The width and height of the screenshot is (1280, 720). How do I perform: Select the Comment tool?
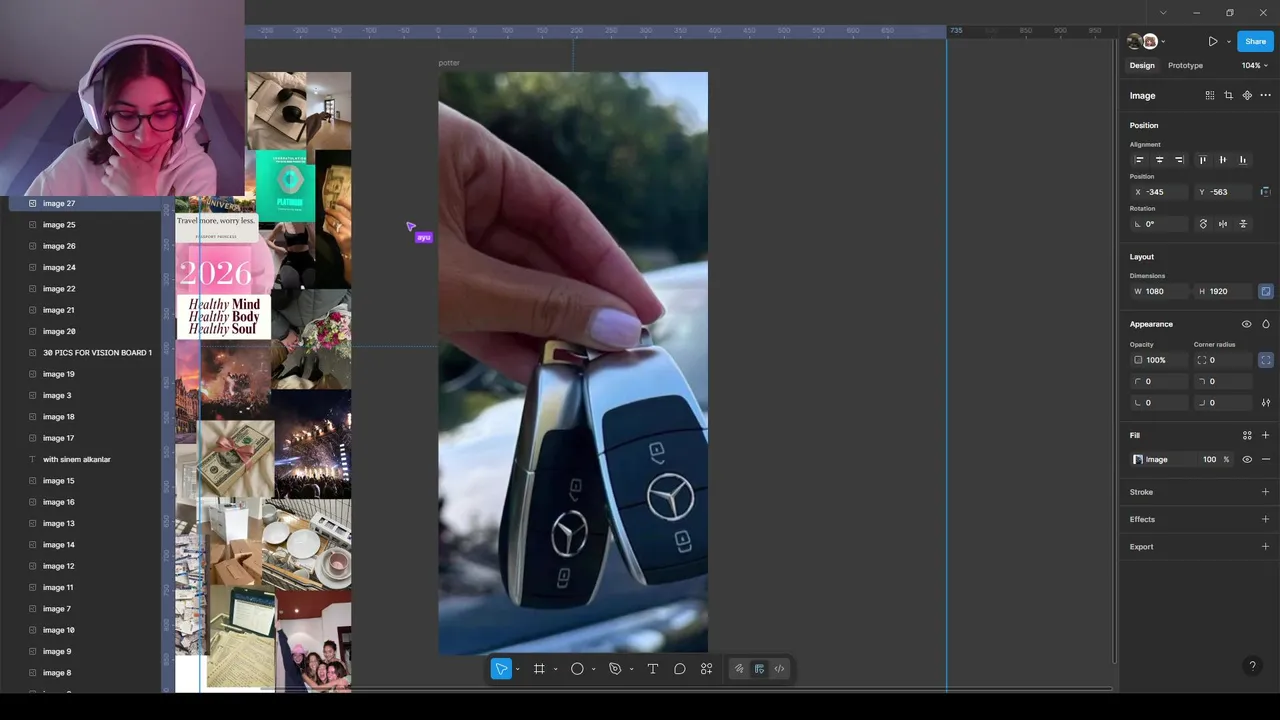point(680,669)
